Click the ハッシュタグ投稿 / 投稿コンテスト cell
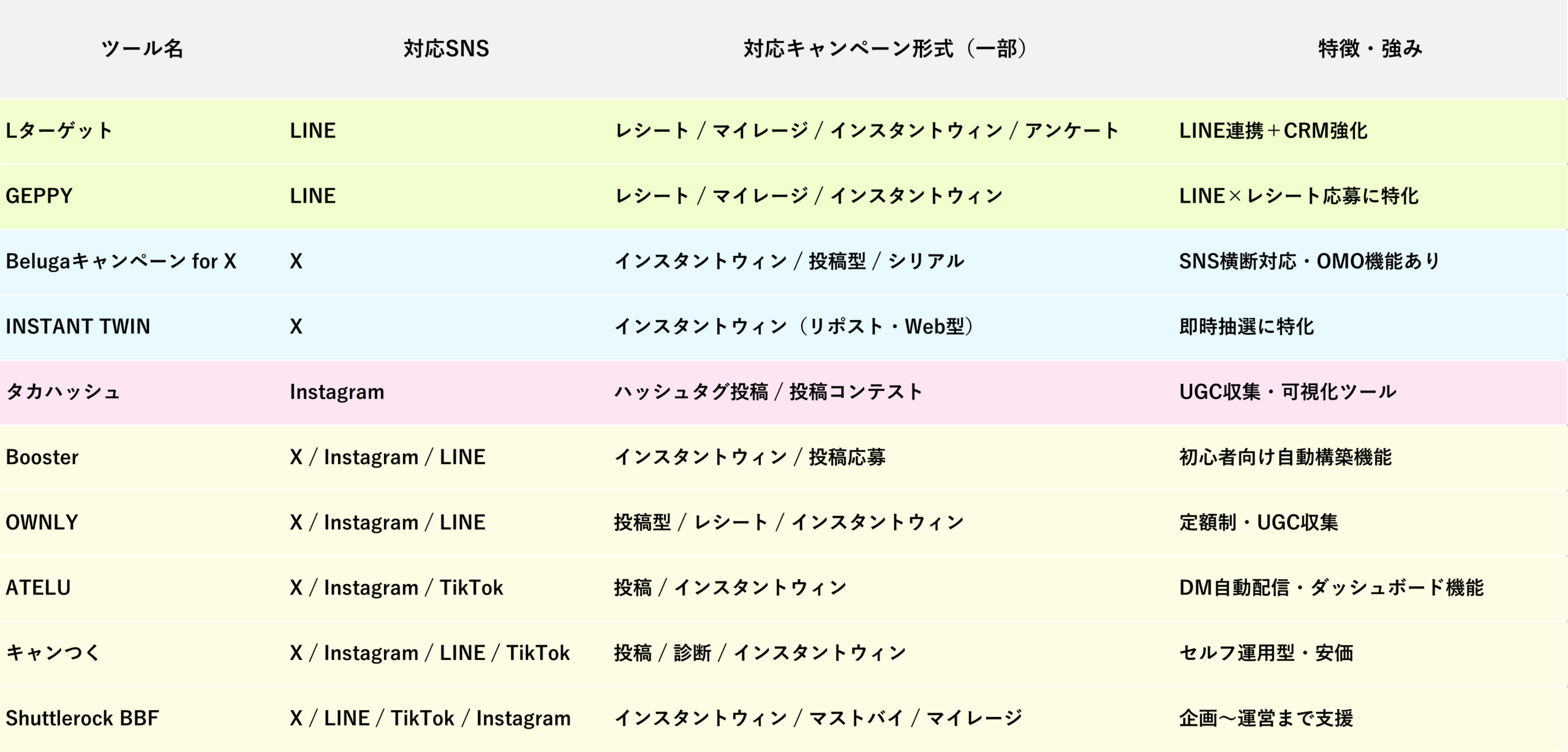 click(768, 392)
